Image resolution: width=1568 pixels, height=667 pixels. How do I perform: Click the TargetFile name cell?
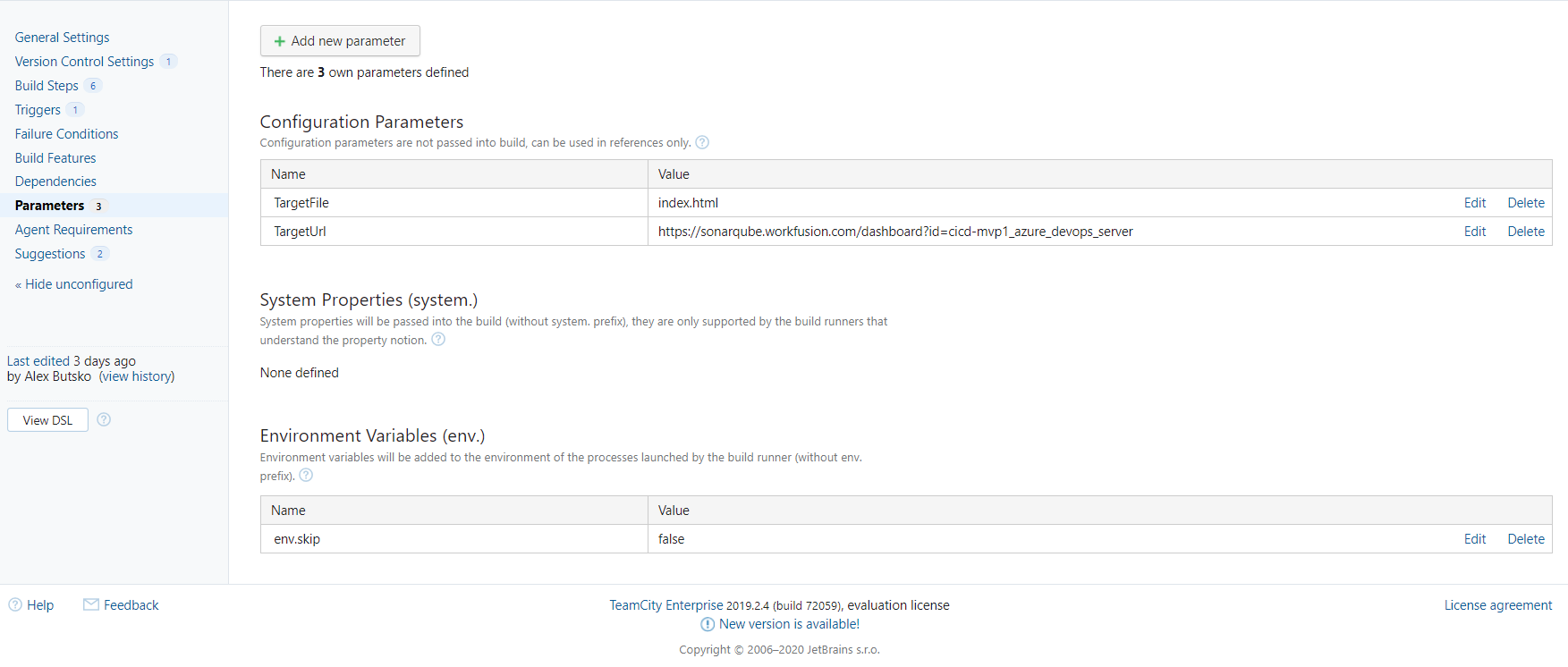coord(454,203)
